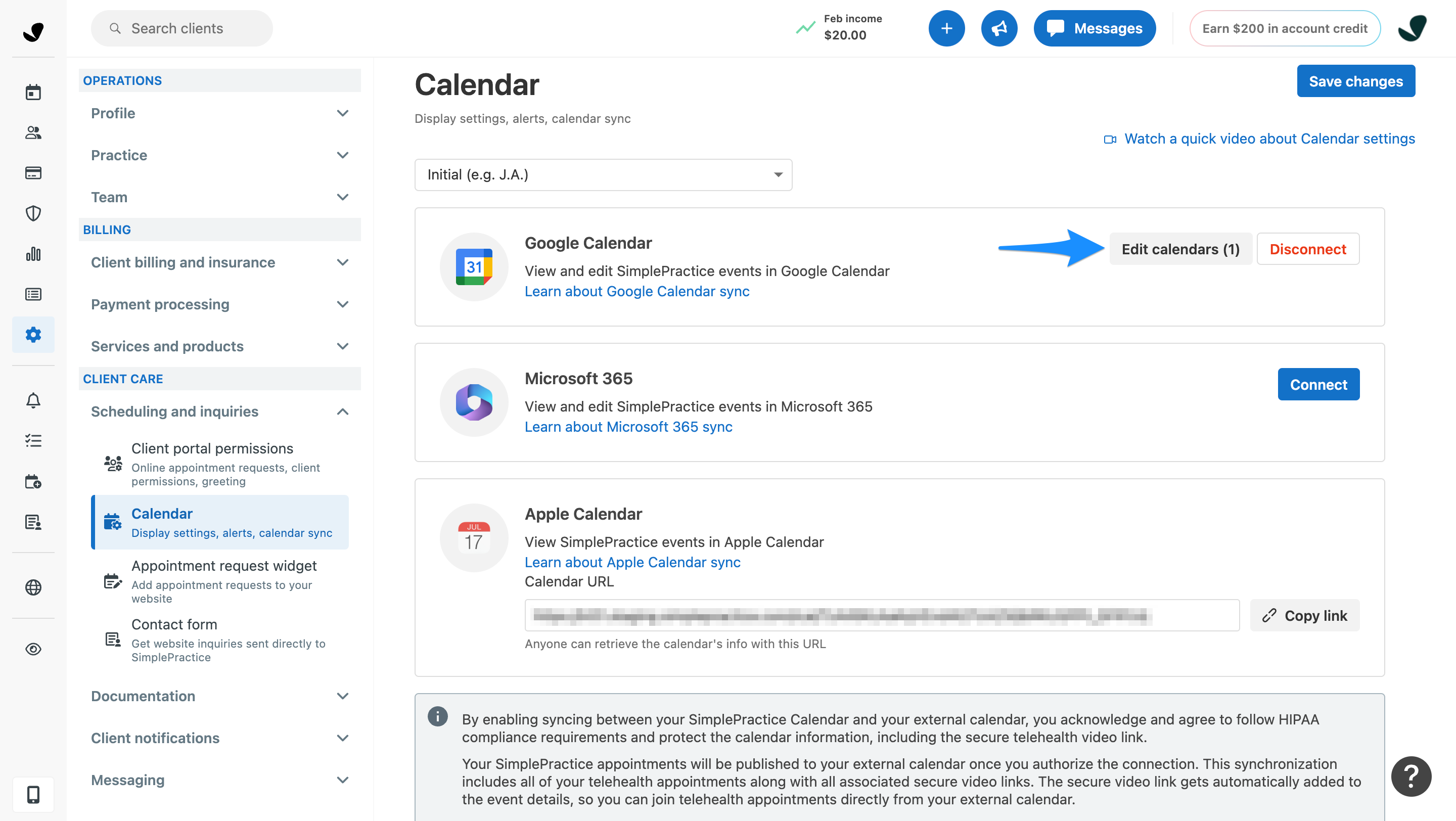Click the Calendar URL field
The image size is (1456, 821).
882,615
